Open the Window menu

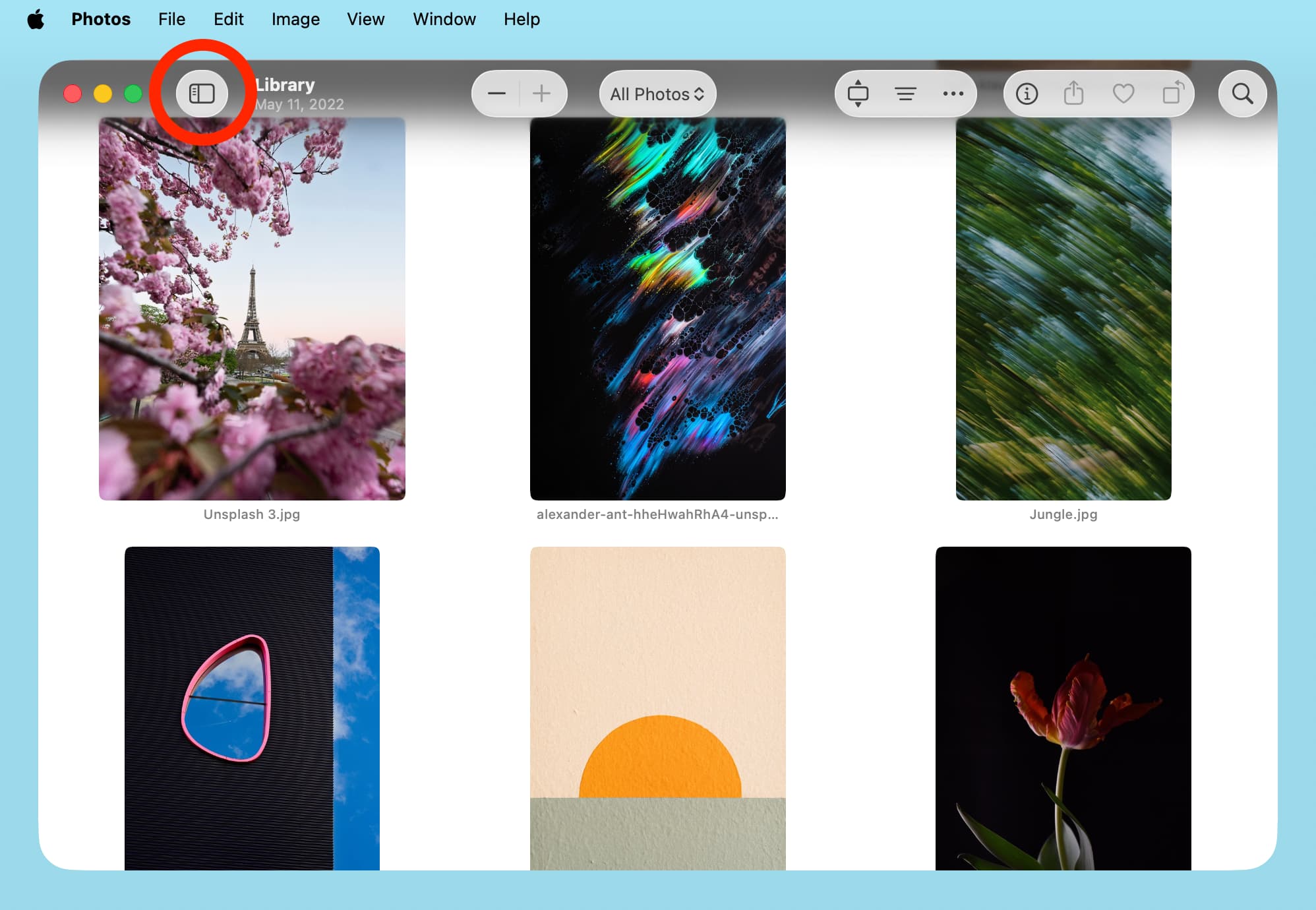(444, 19)
